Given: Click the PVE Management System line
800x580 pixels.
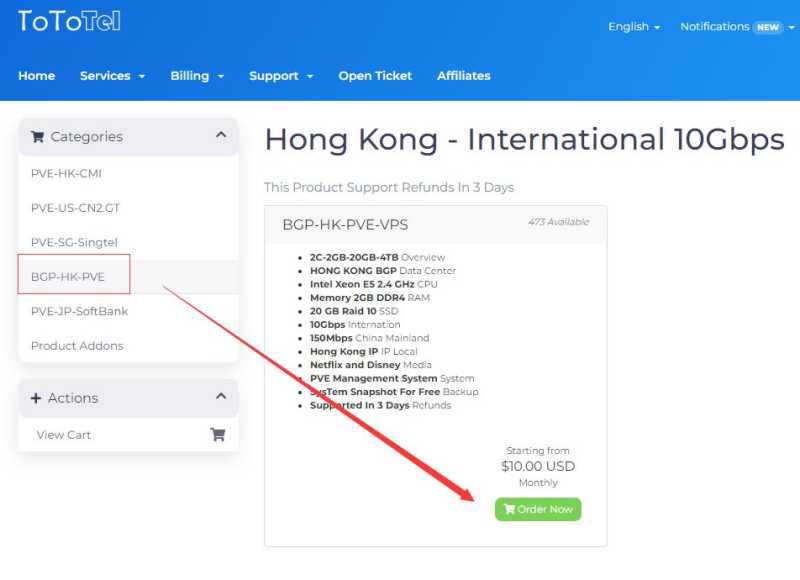Looking at the screenshot, I should pyautogui.click(x=392, y=379).
